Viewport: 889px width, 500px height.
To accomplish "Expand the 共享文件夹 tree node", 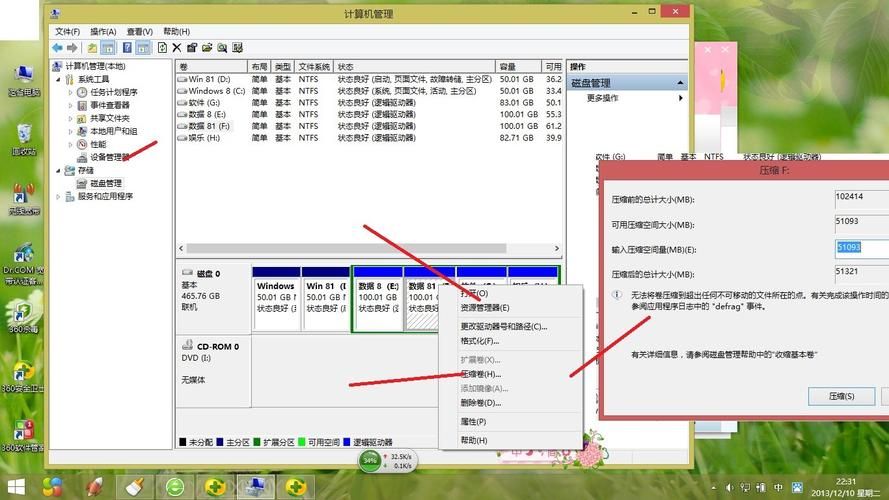I will (71, 118).
